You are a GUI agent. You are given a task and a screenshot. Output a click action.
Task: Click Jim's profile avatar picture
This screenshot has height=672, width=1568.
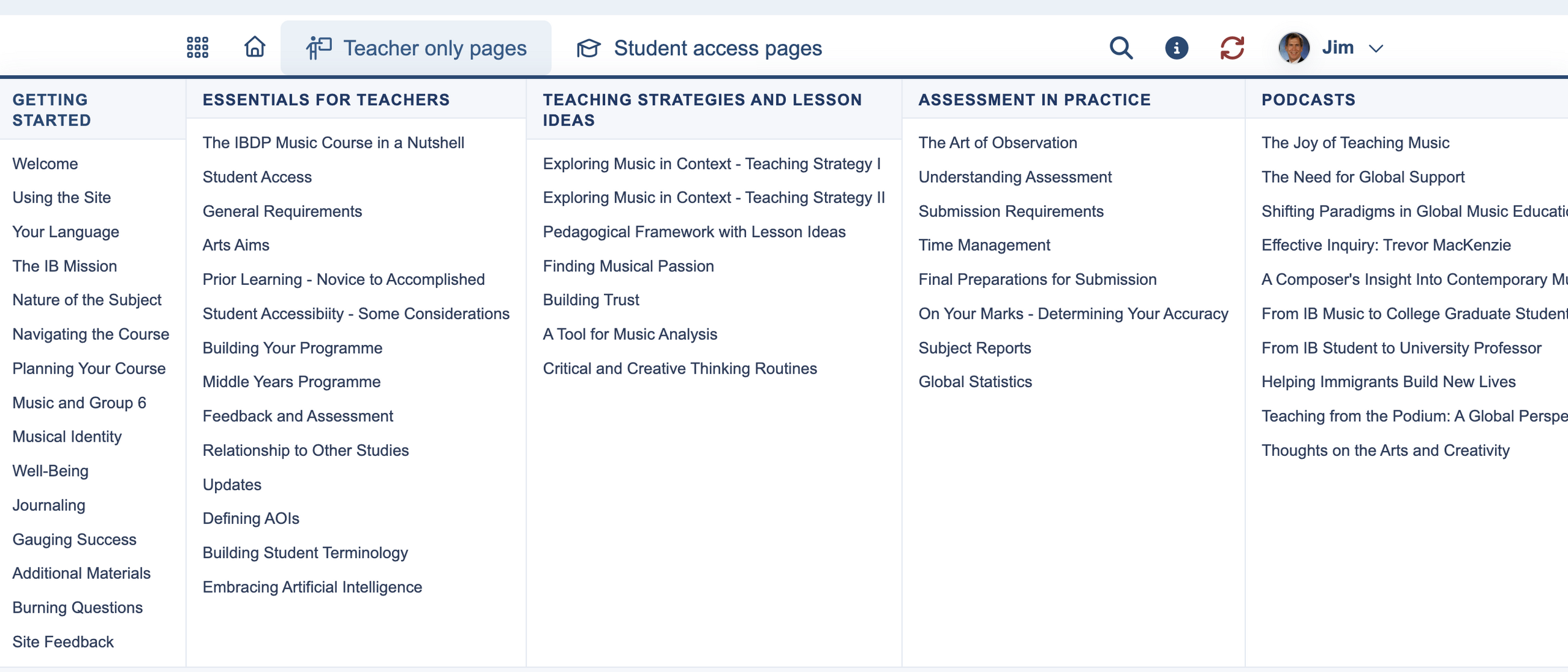(x=1294, y=48)
